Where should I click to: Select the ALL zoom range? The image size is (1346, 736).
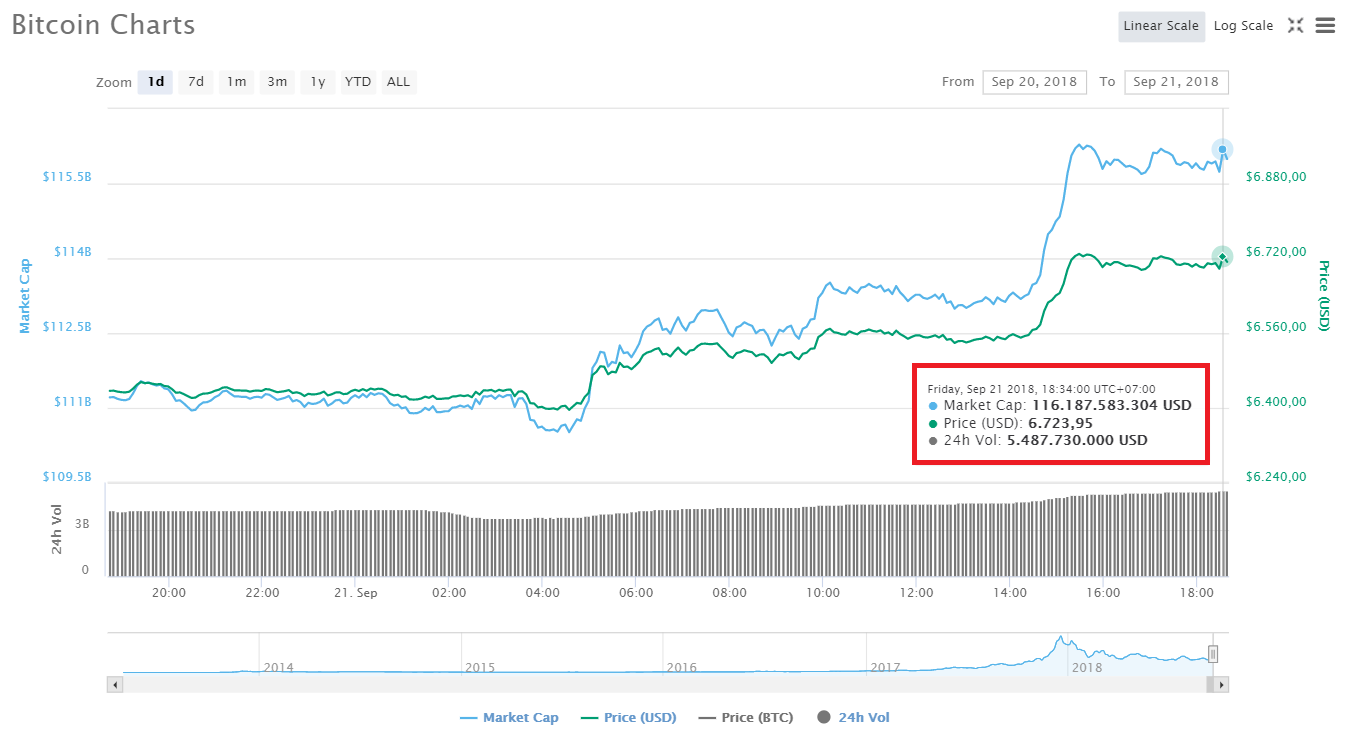coord(398,82)
